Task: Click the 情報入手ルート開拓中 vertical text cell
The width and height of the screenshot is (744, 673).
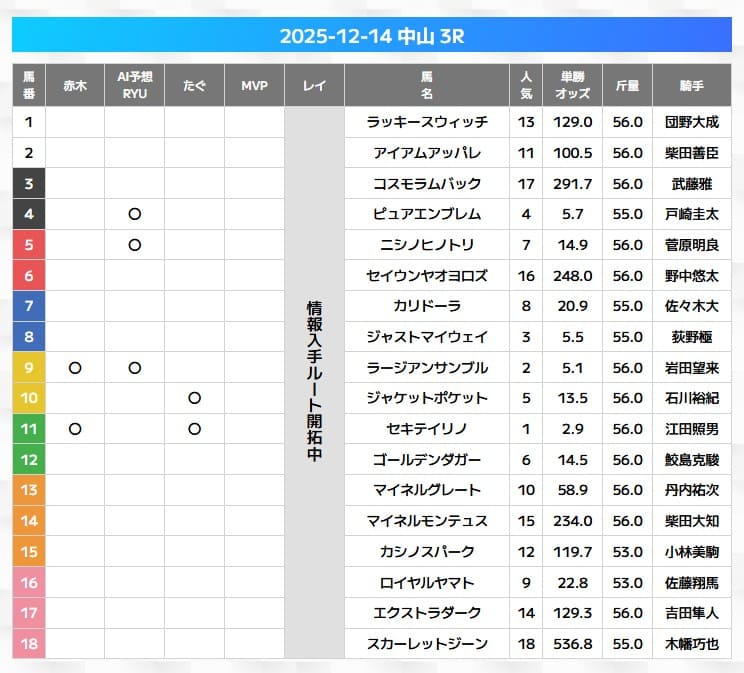Action: tap(314, 383)
